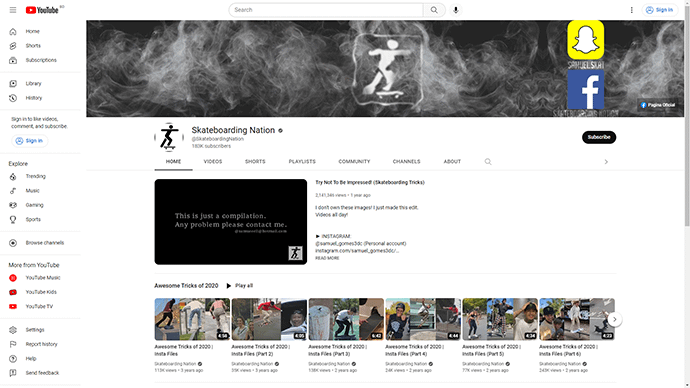The width and height of the screenshot is (690, 388).
Task: Click the search magnifier button
Action: [x=434, y=10]
